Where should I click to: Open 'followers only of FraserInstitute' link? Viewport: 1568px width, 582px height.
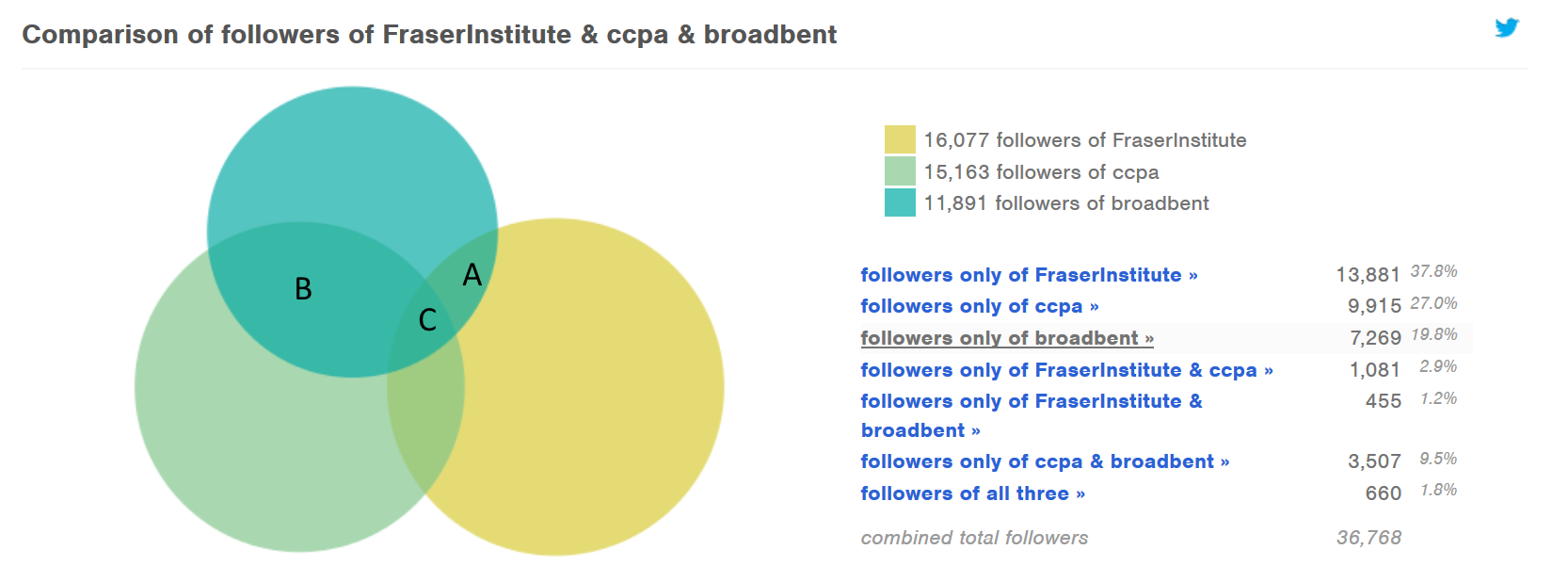tap(1029, 275)
